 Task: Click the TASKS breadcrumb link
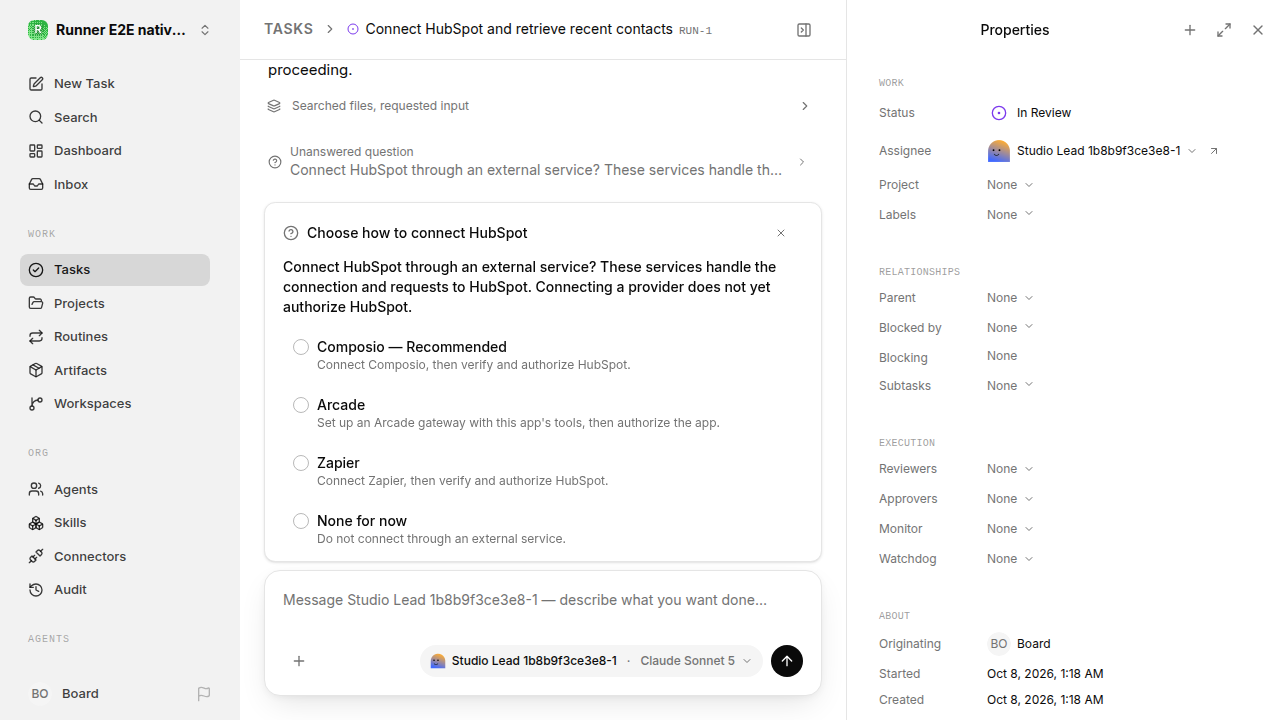point(288,29)
